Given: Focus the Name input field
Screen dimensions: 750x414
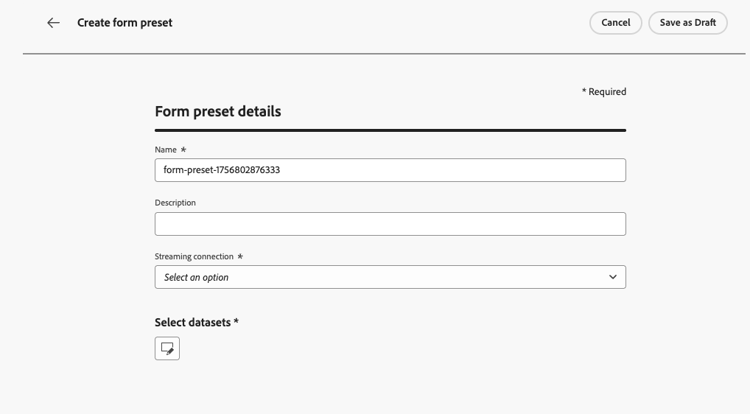Looking at the screenshot, I should (x=390, y=170).
